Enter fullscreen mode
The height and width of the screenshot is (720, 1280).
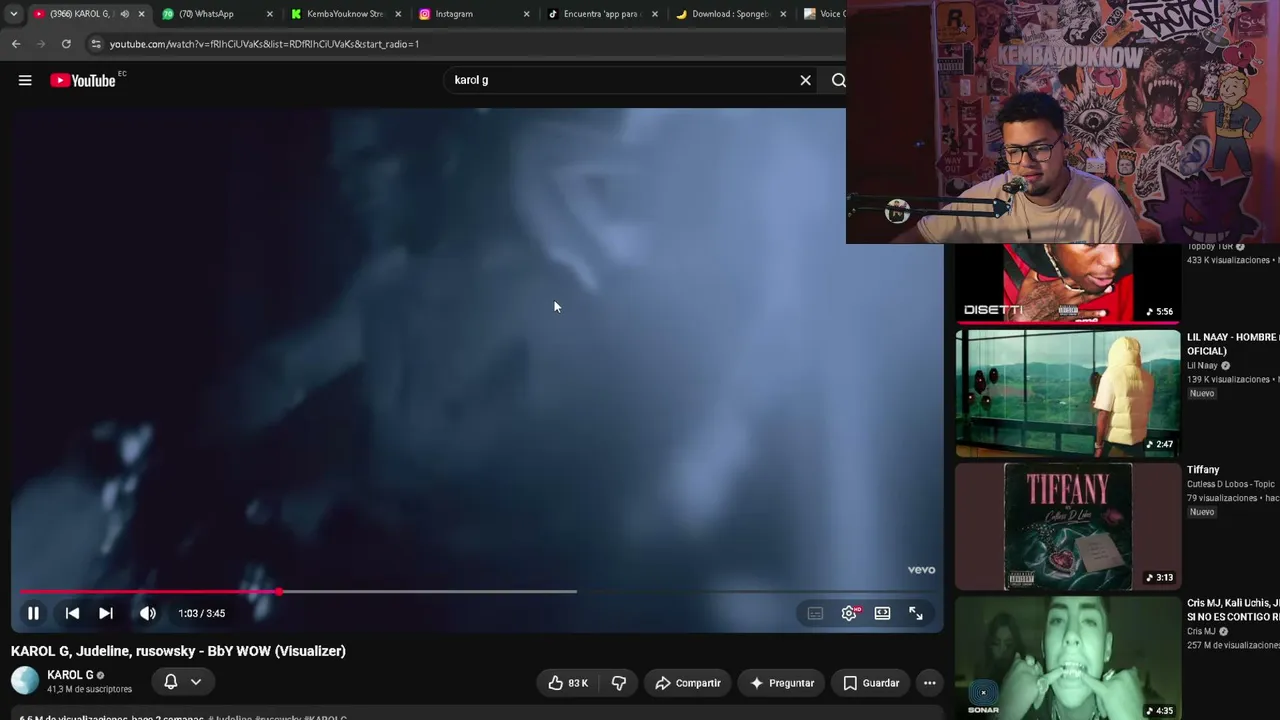tap(916, 613)
